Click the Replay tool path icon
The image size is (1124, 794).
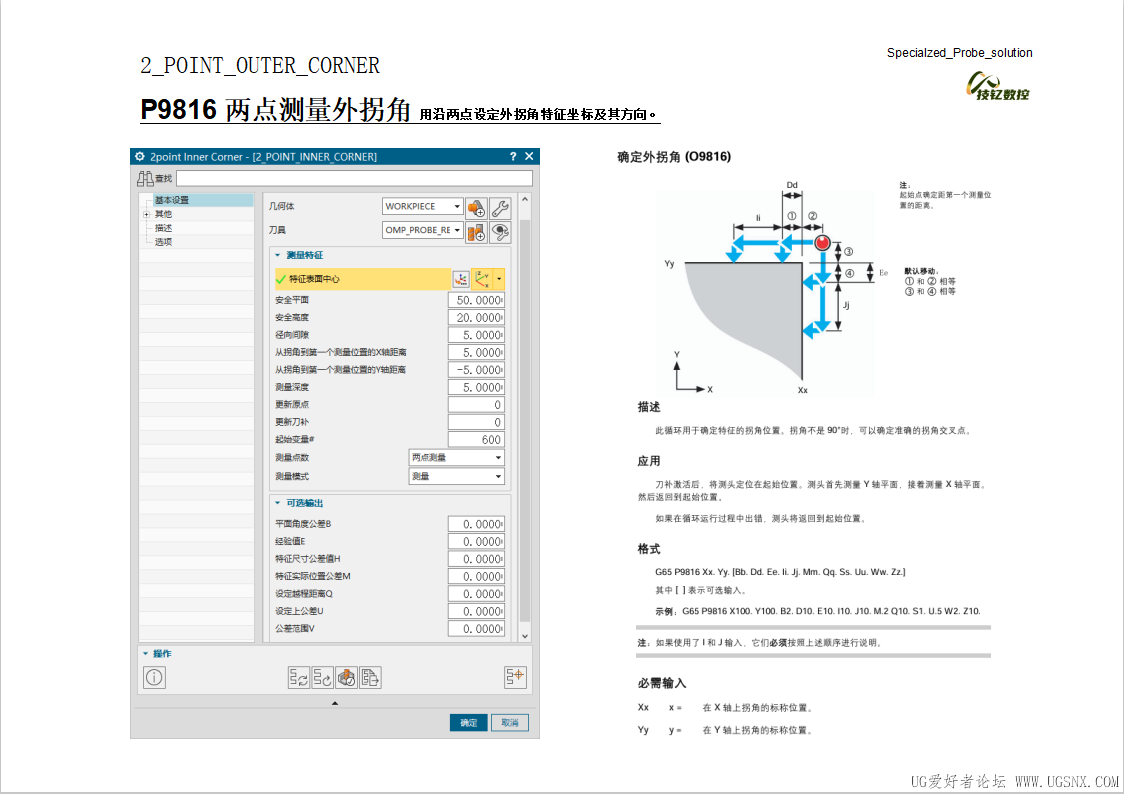(x=323, y=677)
